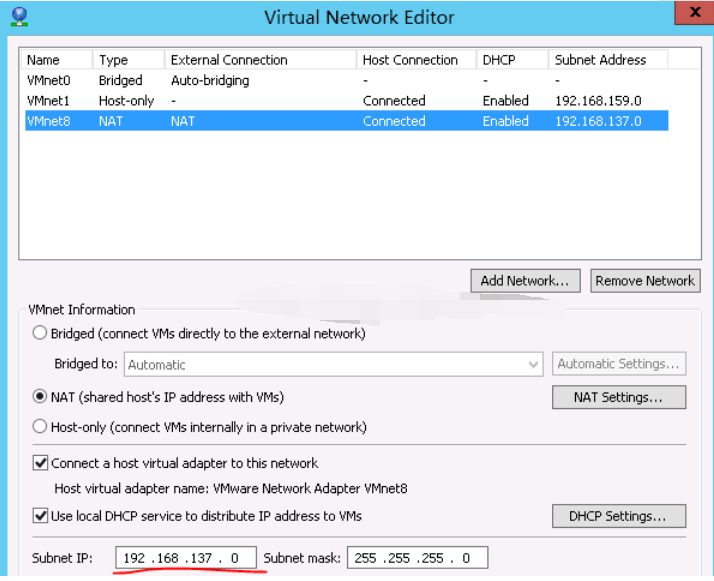Open NAT Settings
The image size is (714, 581).
click(619, 397)
